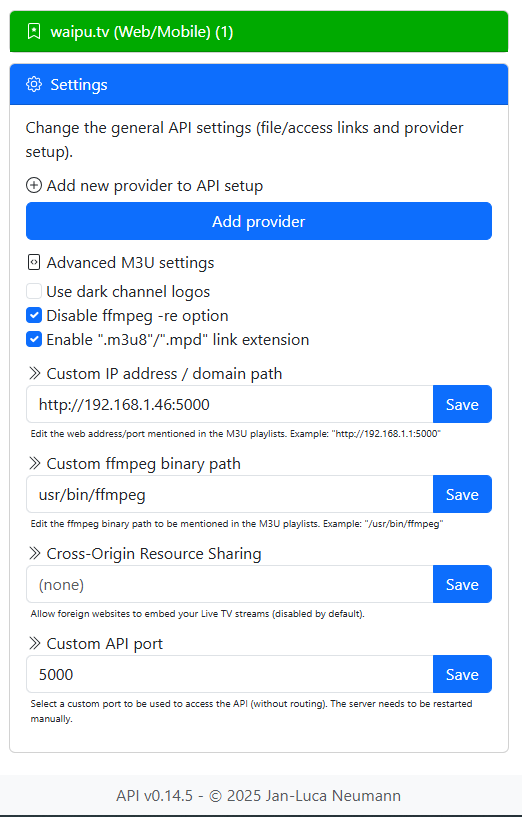Click the gear icon in Settings header
Viewport: 522px width, 817px height.
[34, 84]
